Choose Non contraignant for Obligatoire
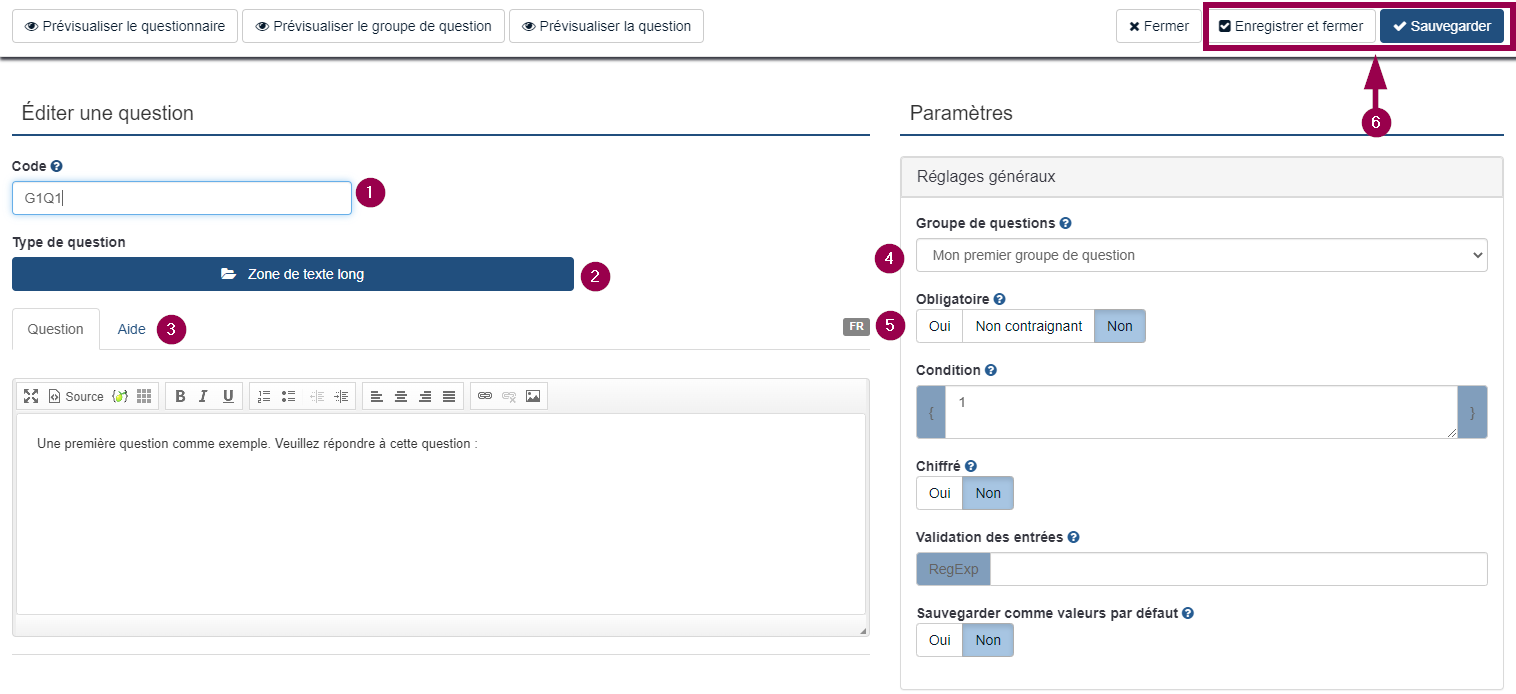This screenshot has height=694, width=1516. click(x=1028, y=326)
